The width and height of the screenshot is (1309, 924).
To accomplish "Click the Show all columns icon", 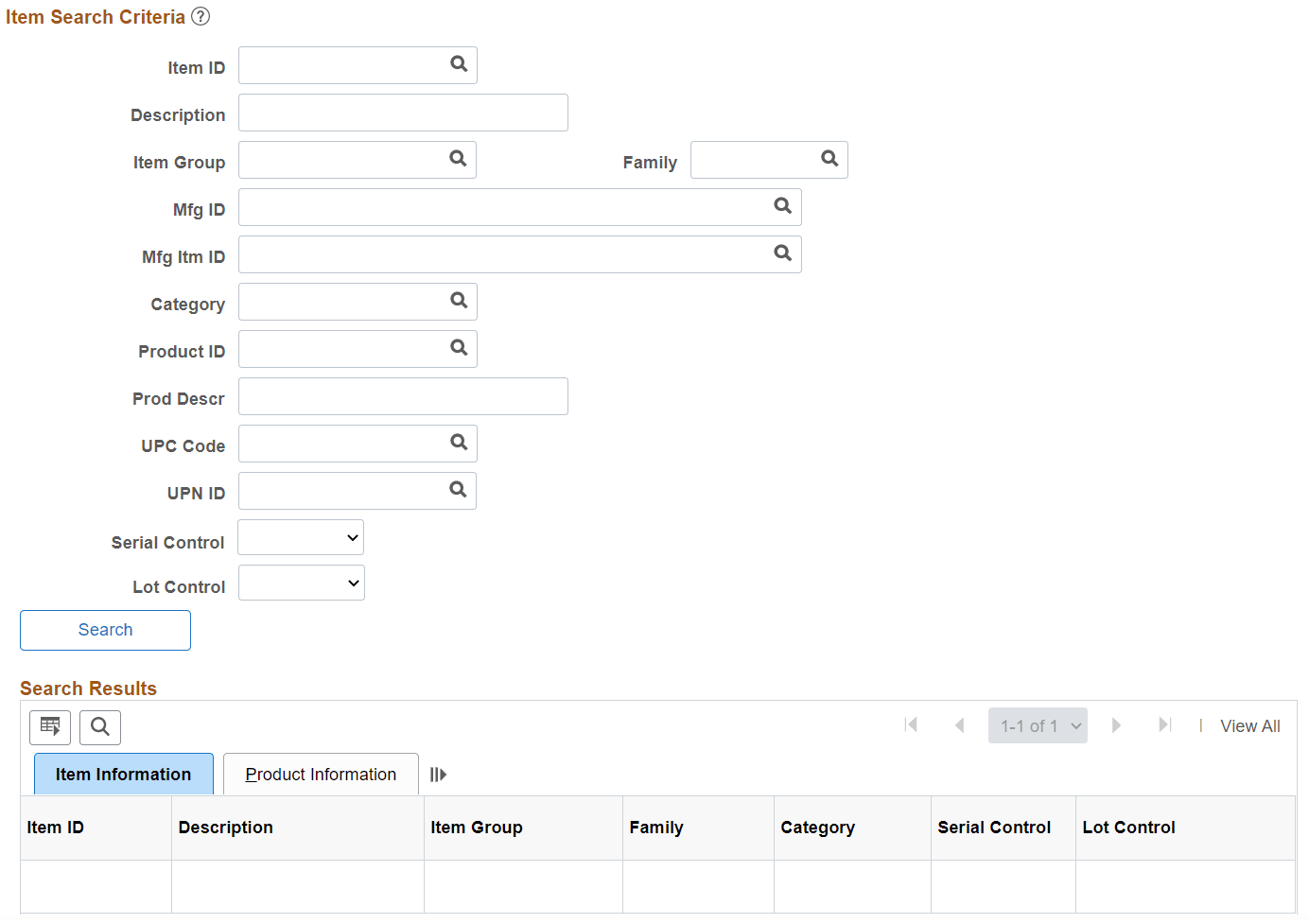I will 438,775.
